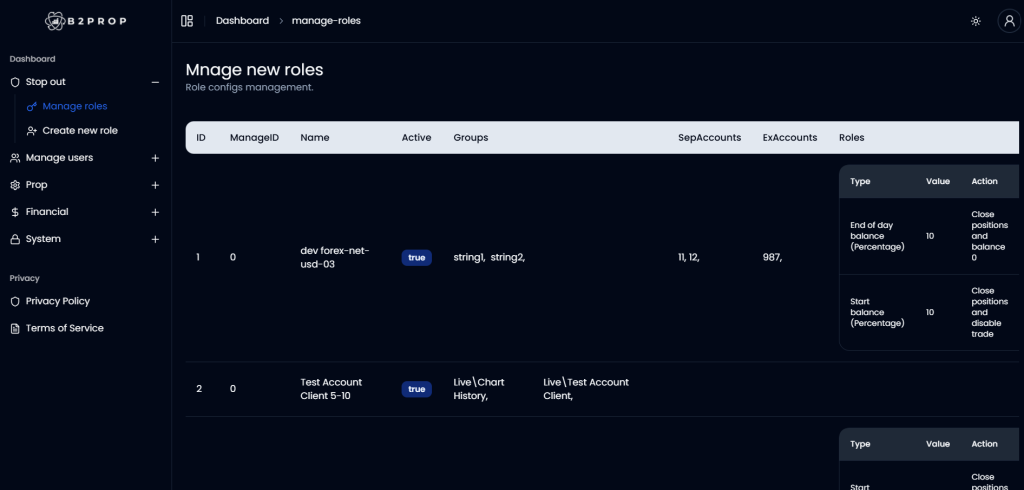Click the true badge for Test Account Client
This screenshot has height=490, width=1024.
(x=416, y=389)
